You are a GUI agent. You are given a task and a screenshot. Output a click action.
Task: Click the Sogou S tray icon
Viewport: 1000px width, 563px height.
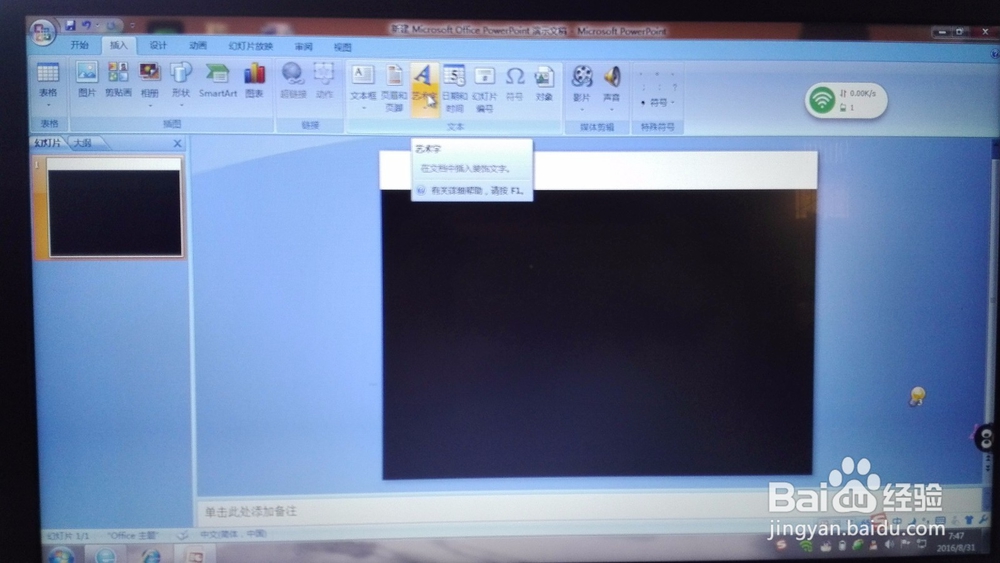781,545
